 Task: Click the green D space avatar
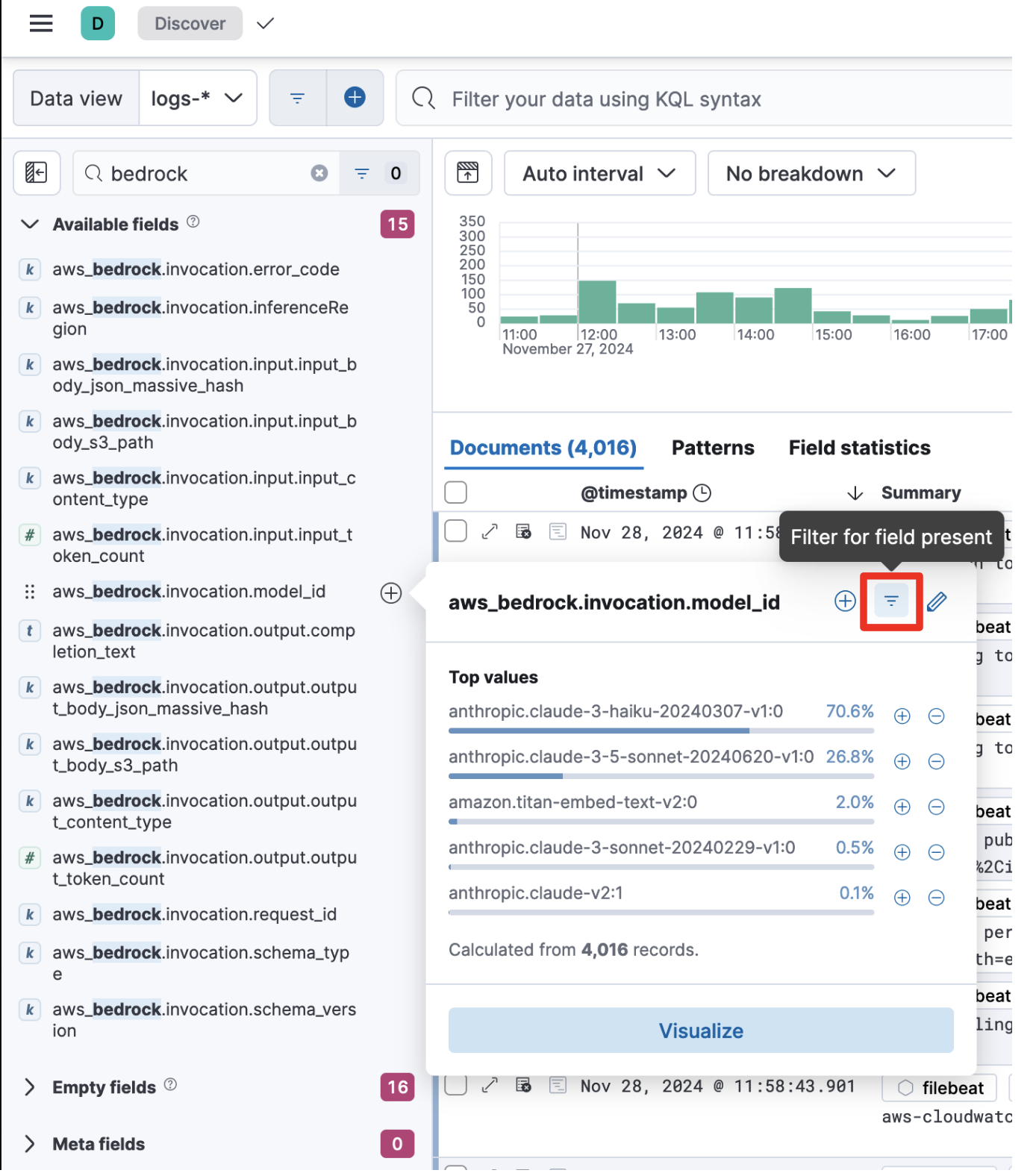coord(98,23)
